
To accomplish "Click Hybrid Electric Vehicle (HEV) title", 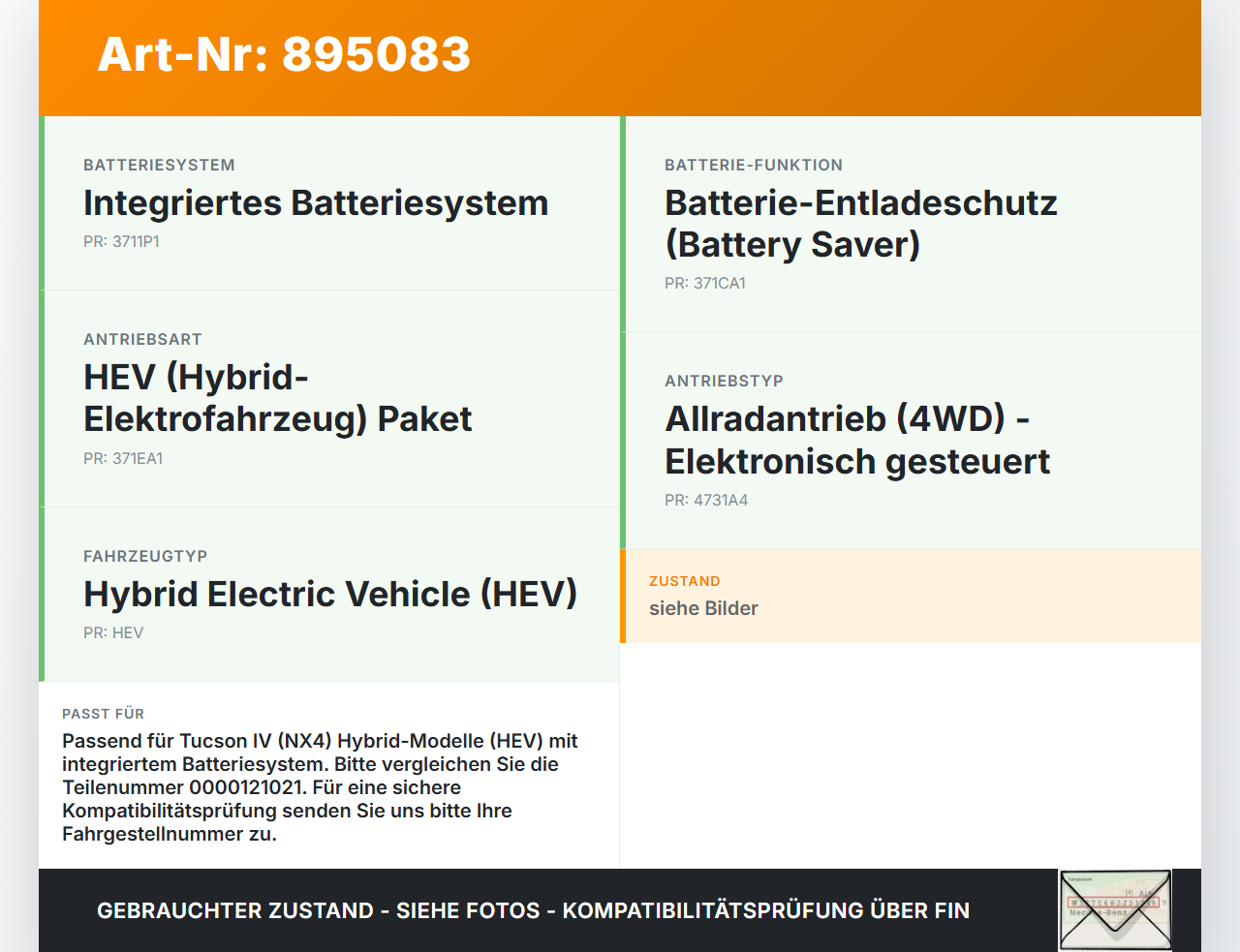I will [x=330, y=594].
